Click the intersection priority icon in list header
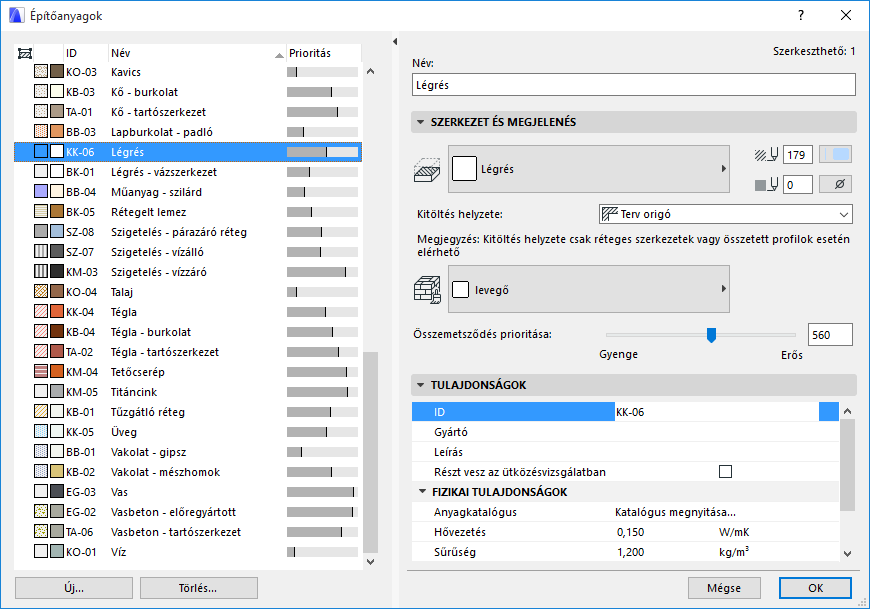Image resolution: width=870 pixels, height=609 pixels. click(25, 53)
